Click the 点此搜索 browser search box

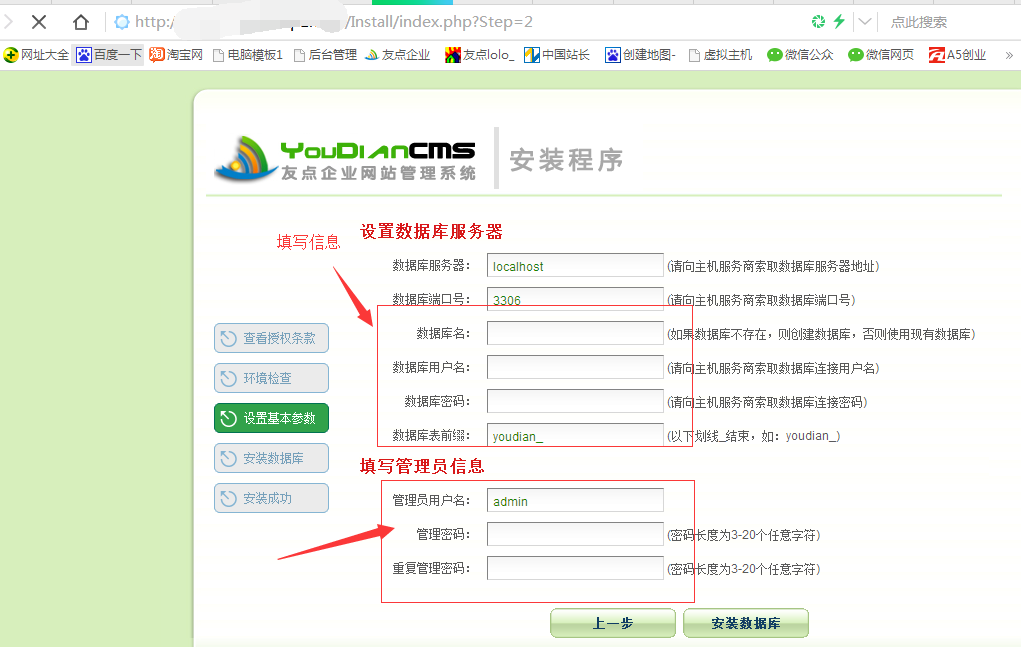[945, 22]
